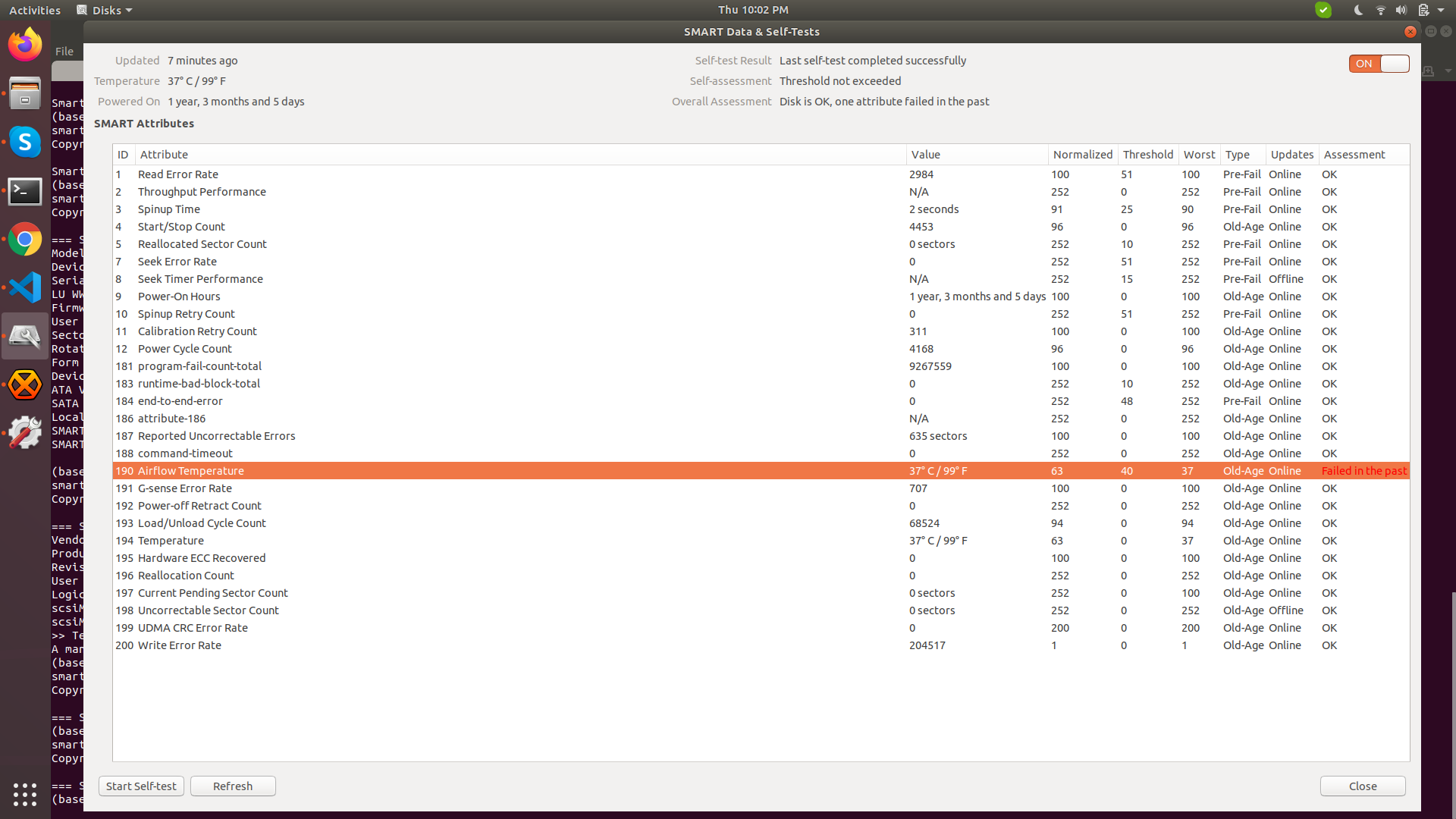Close dialog via red titlebar button
1456x819 pixels.
1410,31
